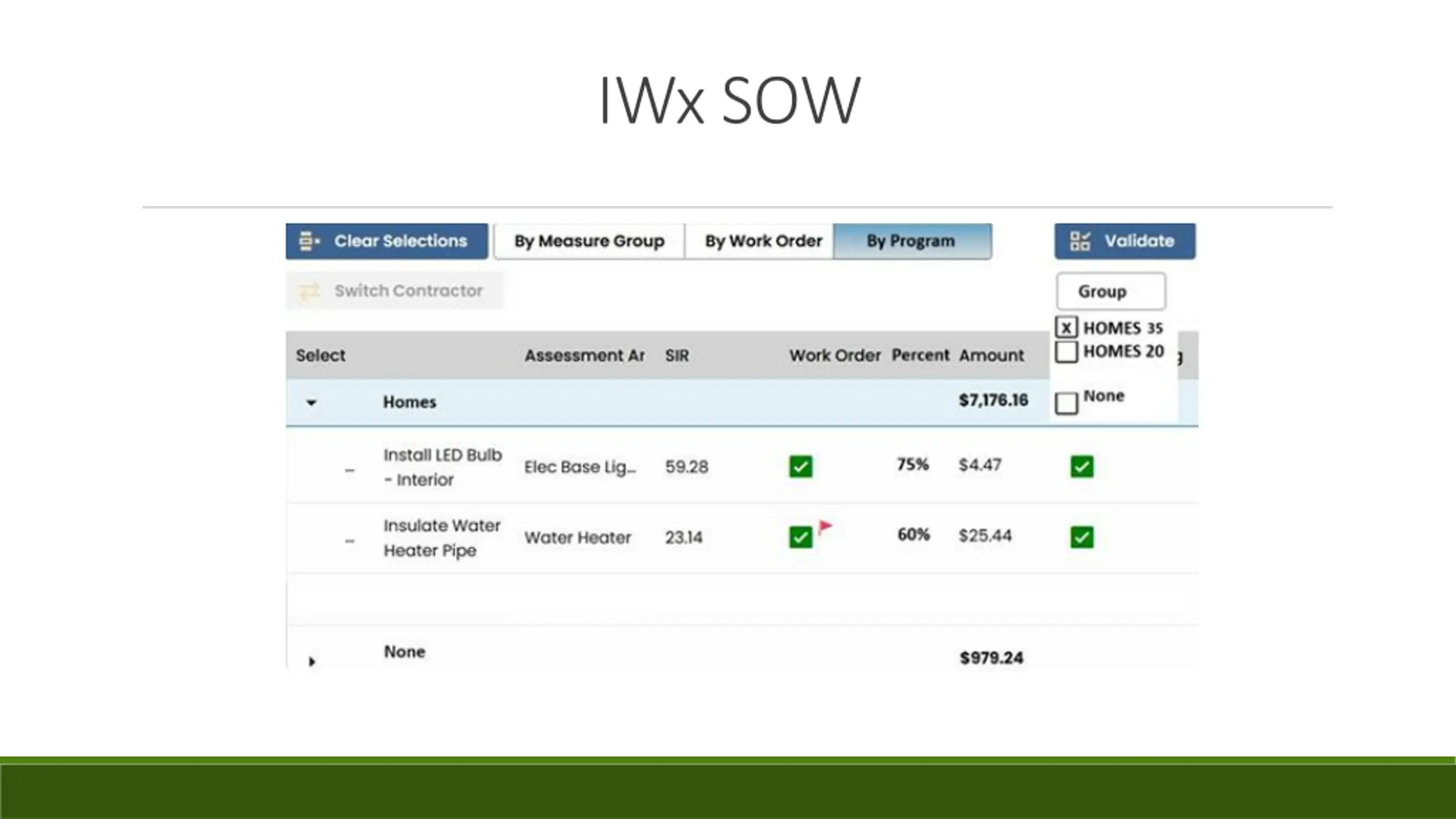Expand the None program group
The height and width of the screenshot is (819, 1456).
(312, 661)
